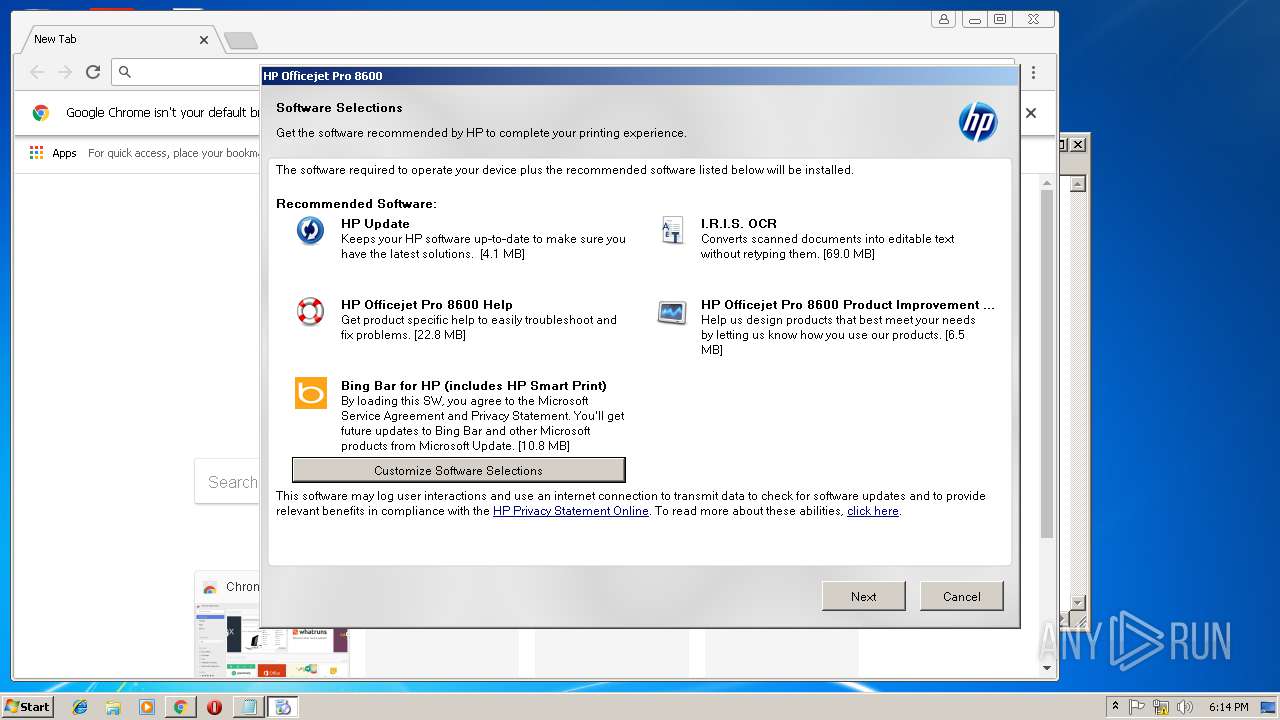Minimize the Chrome window
The width and height of the screenshot is (1280, 720).
click(974, 19)
